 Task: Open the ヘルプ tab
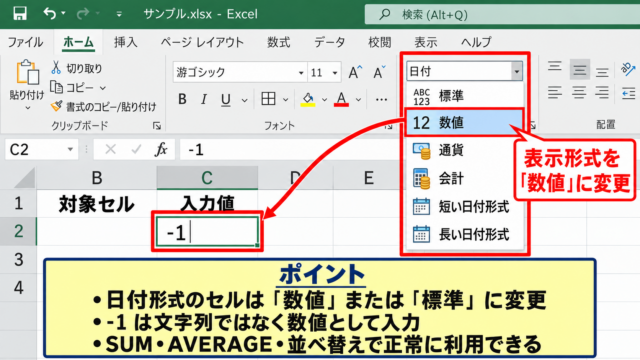tap(476, 42)
